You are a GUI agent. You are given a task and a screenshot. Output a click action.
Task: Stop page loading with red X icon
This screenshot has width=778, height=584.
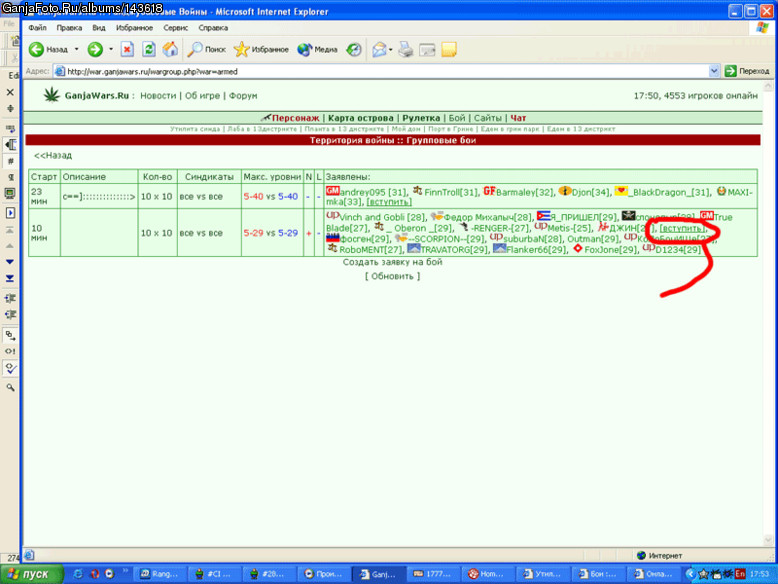pos(127,49)
